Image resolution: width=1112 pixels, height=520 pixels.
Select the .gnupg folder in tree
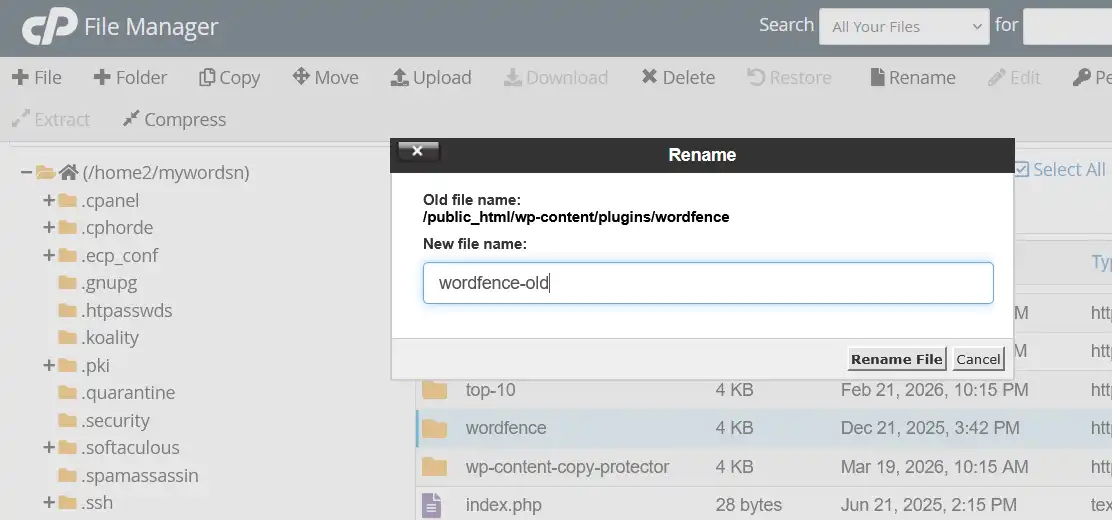109,283
